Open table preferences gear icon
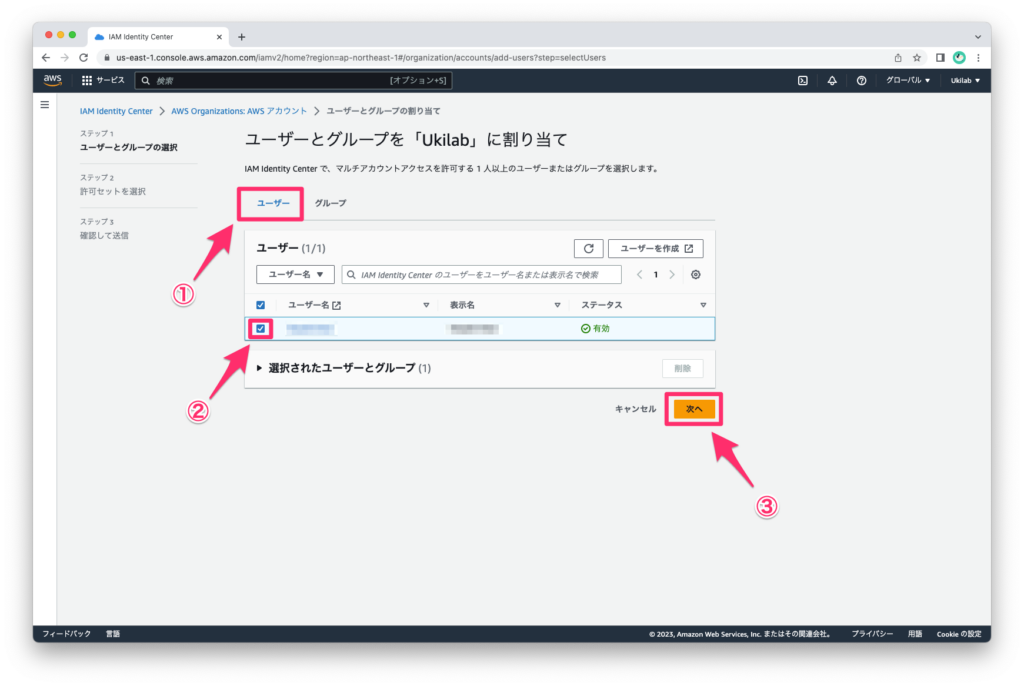Viewport: 1024px width, 686px height. (x=696, y=274)
